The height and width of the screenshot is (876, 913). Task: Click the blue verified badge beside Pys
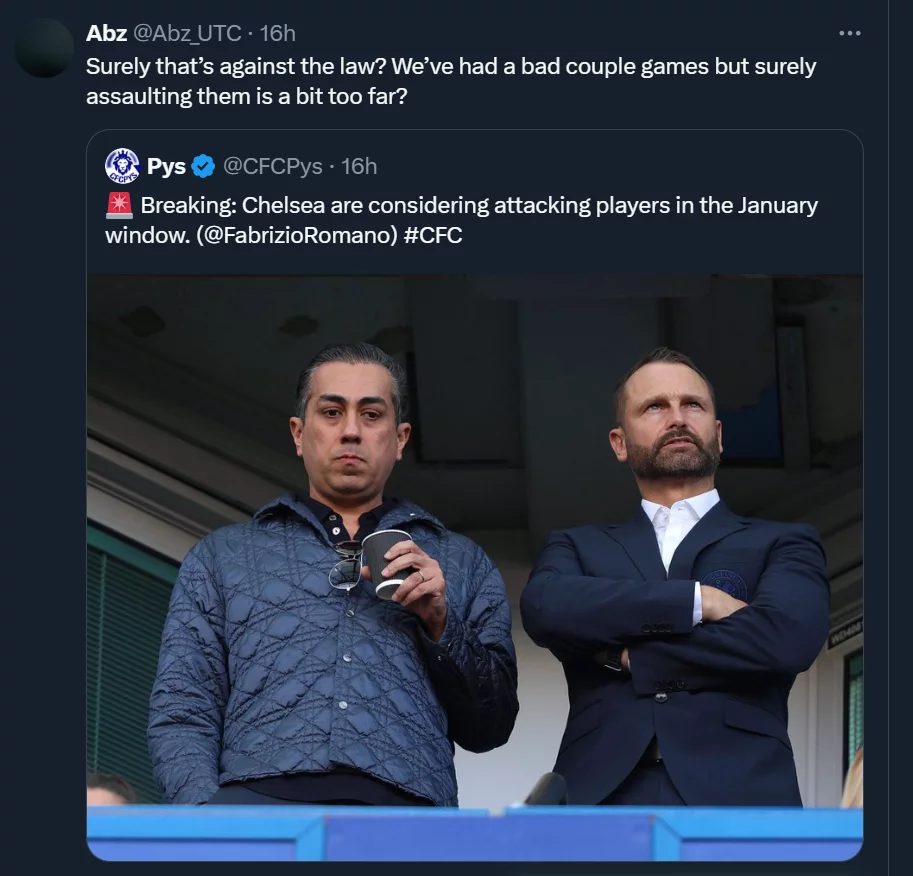pos(203,167)
